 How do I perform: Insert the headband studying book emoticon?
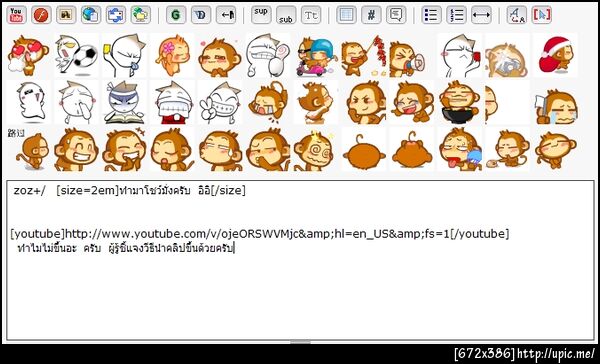124,102
